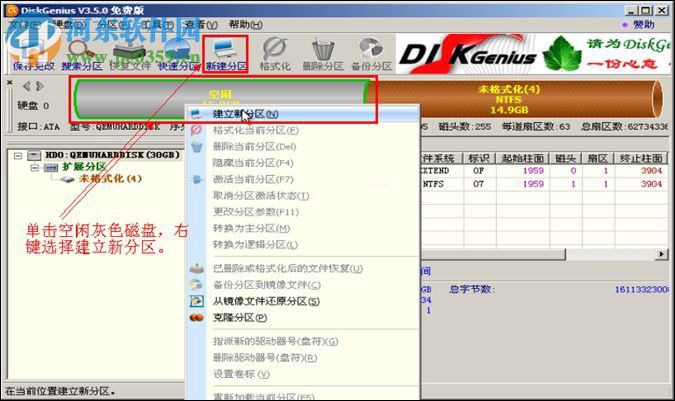Select HD0:QEMUHARDDISK(30GB) in the tree

[x=112, y=155]
